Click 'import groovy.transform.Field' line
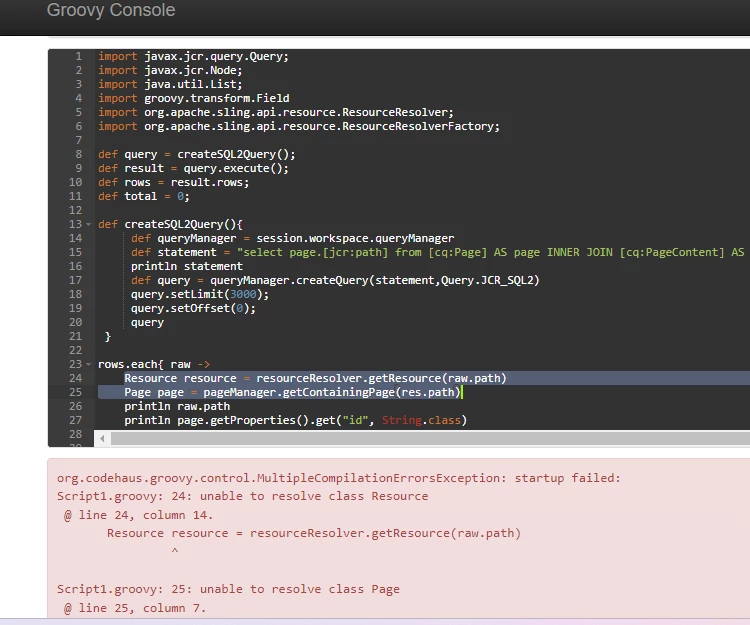Image resolution: width=750 pixels, height=625 pixels. pos(194,99)
